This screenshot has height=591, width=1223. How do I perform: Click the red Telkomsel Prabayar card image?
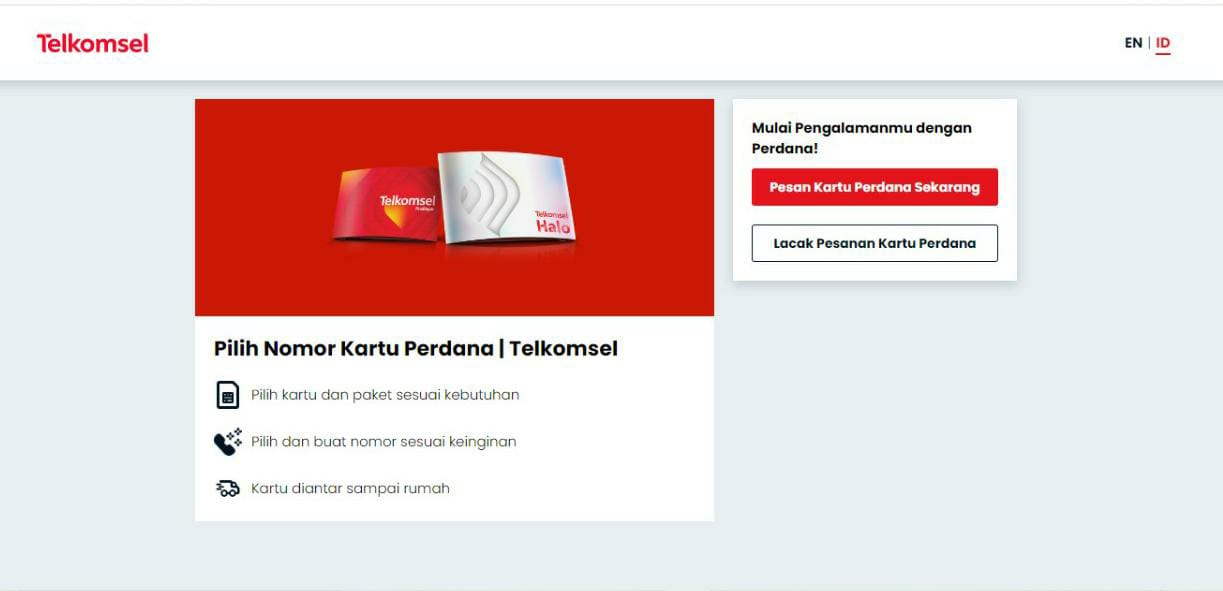(388, 204)
